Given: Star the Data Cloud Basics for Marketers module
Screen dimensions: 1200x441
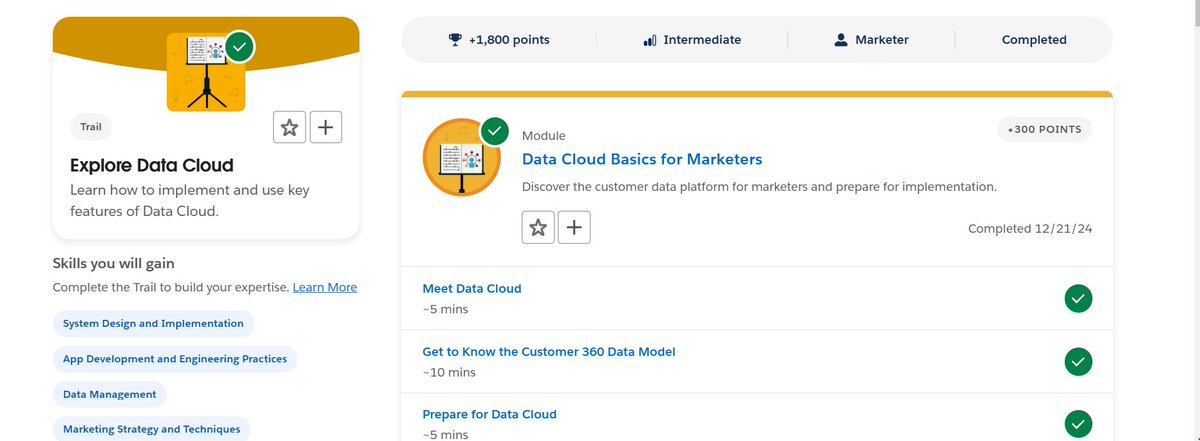Looking at the screenshot, I should [538, 227].
